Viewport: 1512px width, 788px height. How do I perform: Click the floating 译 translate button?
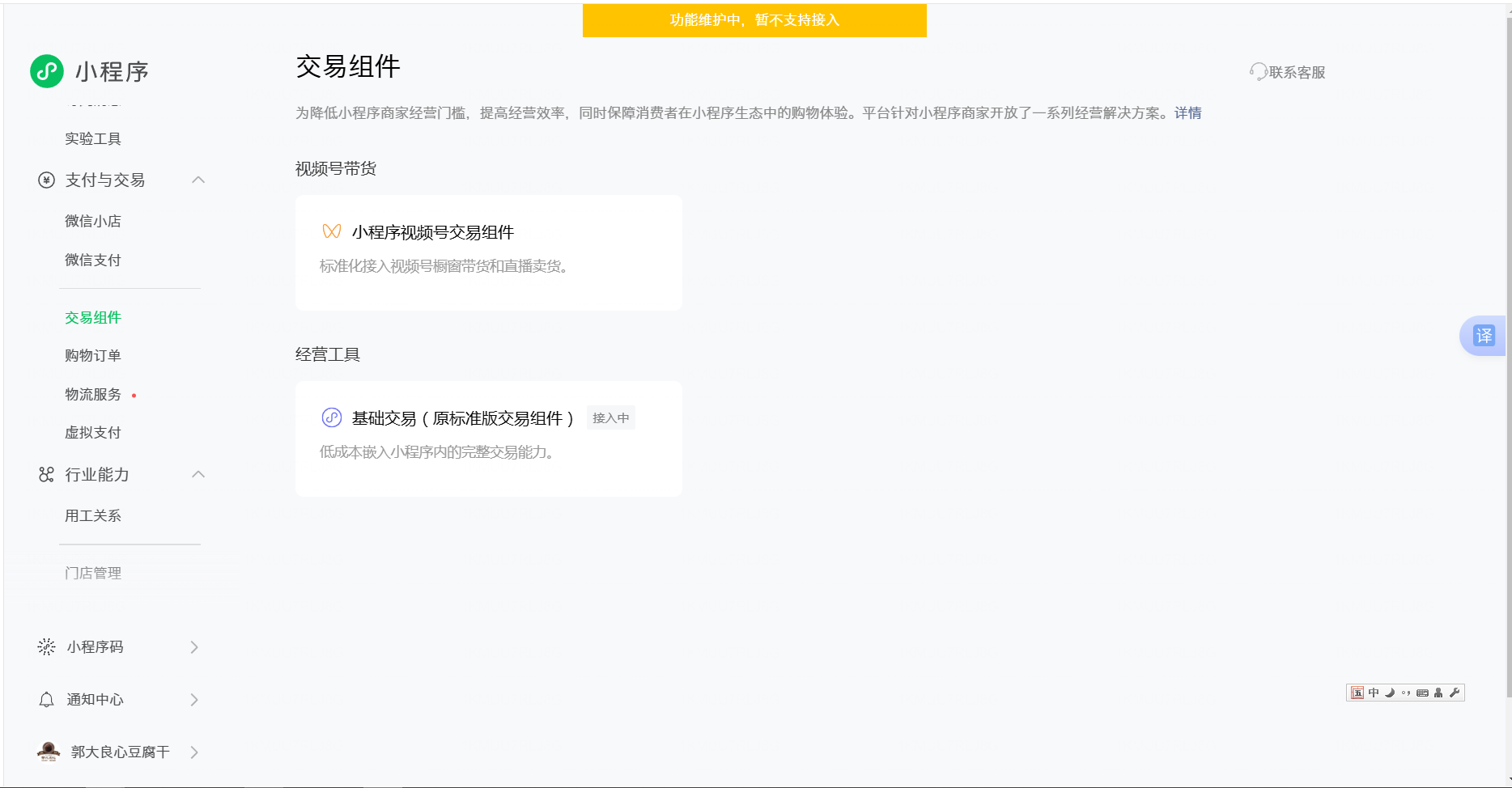point(1484,335)
